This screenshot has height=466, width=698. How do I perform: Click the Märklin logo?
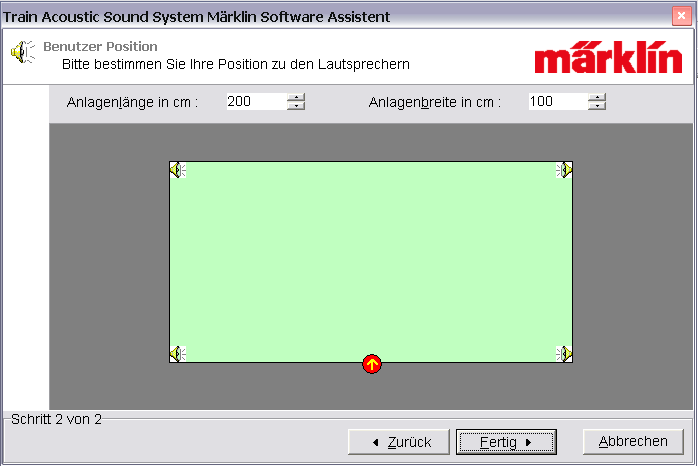coord(606,58)
